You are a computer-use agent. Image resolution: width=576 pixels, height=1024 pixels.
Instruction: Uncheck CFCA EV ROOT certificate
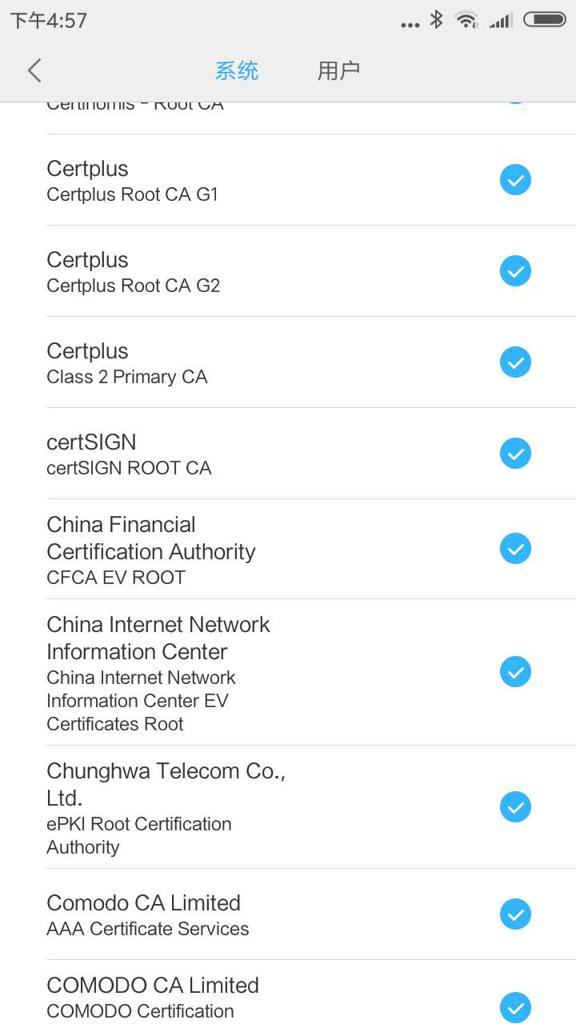coord(515,549)
